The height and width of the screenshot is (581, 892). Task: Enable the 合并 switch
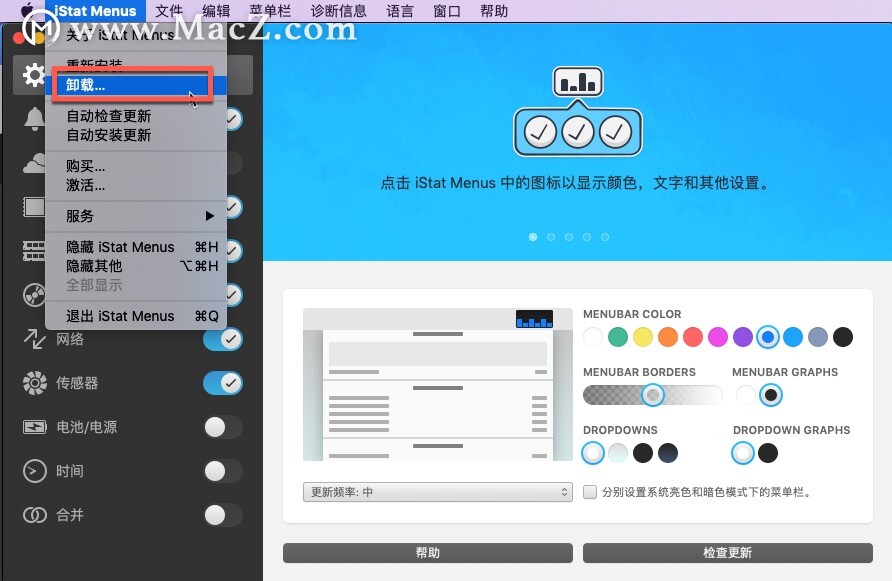[222, 515]
